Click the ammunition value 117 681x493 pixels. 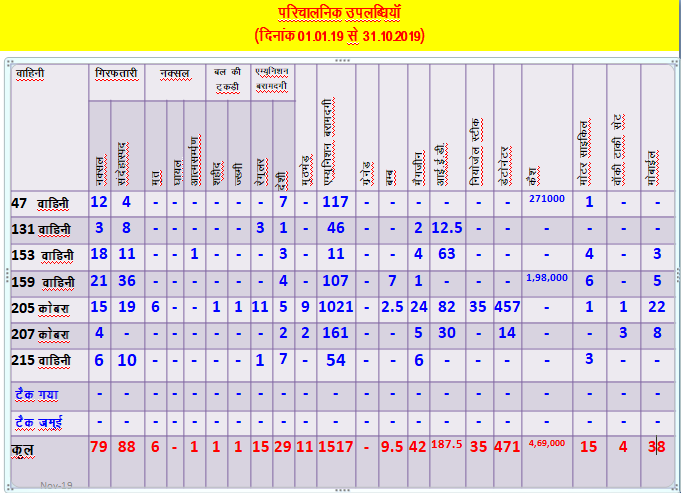(x=335, y=202)
